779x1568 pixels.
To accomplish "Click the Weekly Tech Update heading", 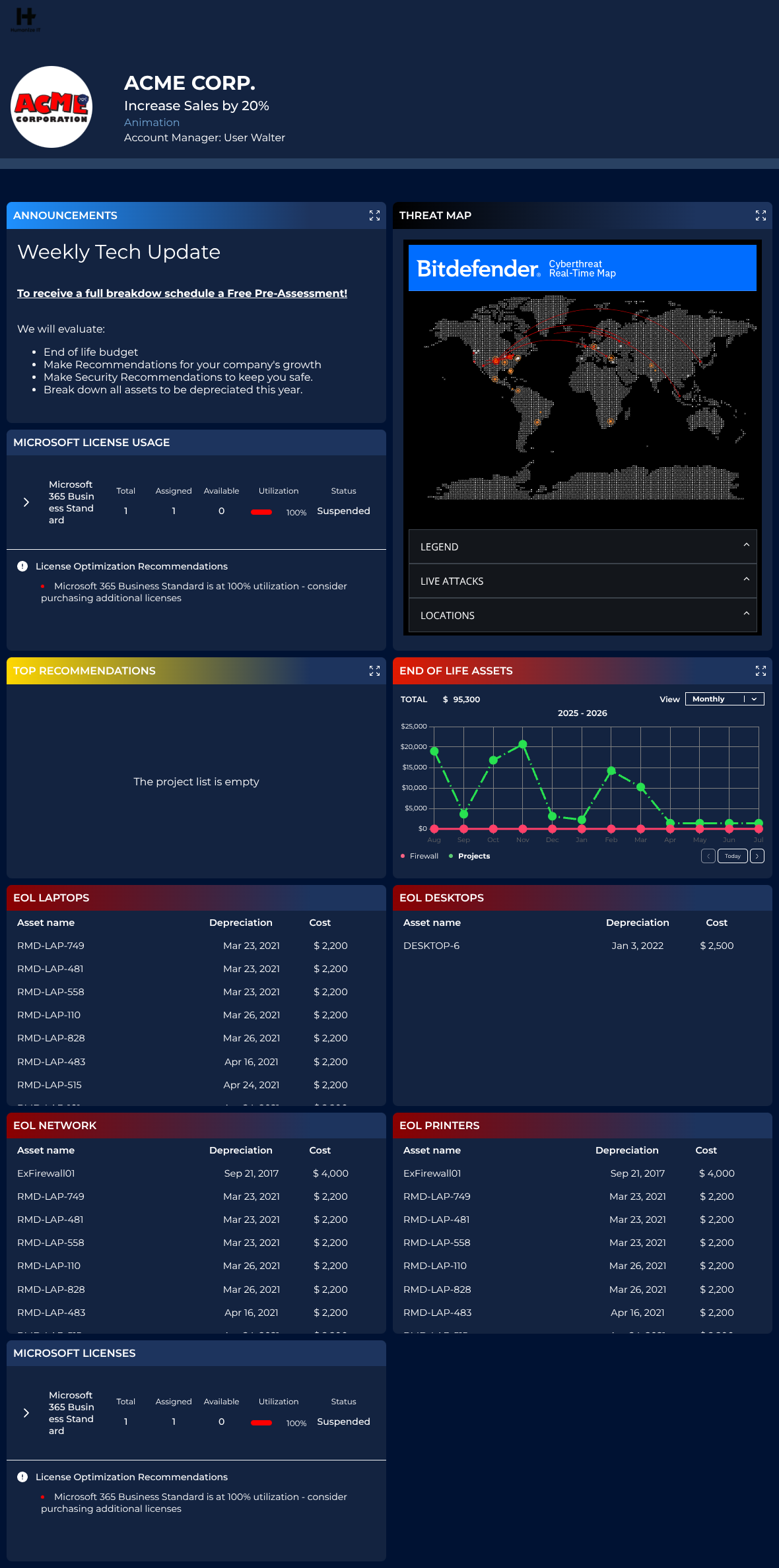I will pos(119,252).
